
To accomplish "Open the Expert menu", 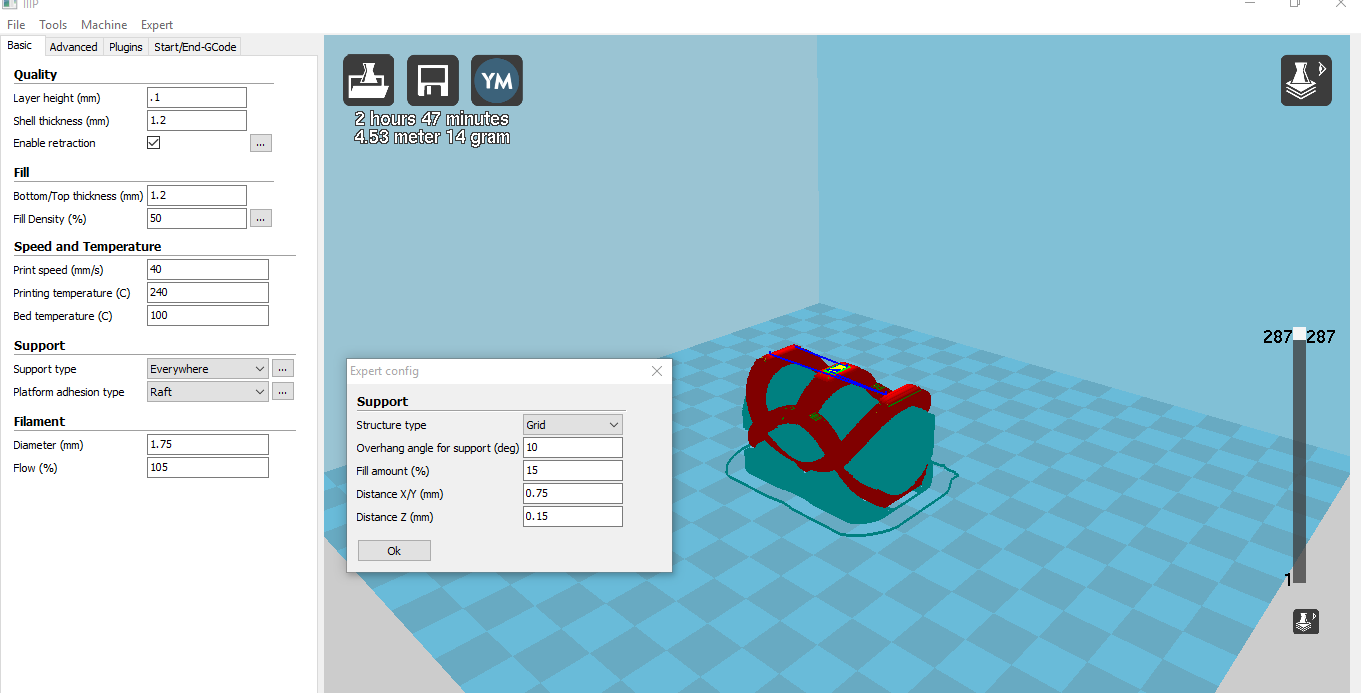I will (x=157, y=24).
